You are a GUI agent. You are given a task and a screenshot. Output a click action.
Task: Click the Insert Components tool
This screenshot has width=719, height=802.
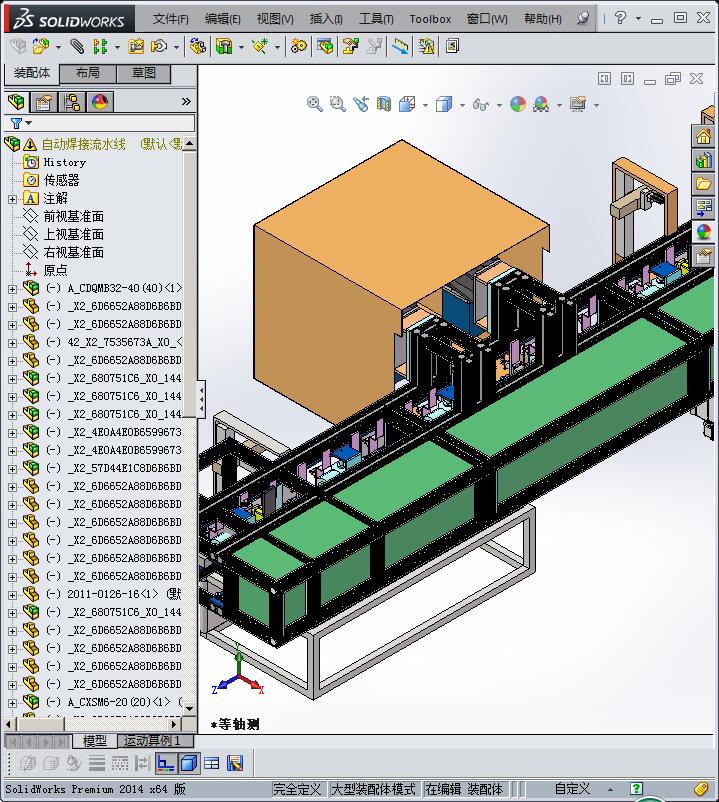click(x=41, y=47)
